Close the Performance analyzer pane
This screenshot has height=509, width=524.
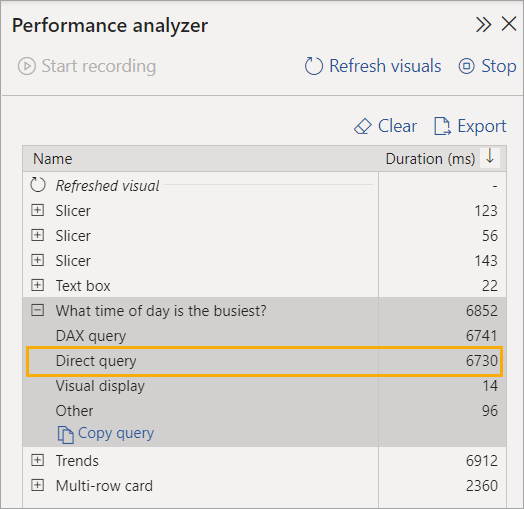(509, 24)
